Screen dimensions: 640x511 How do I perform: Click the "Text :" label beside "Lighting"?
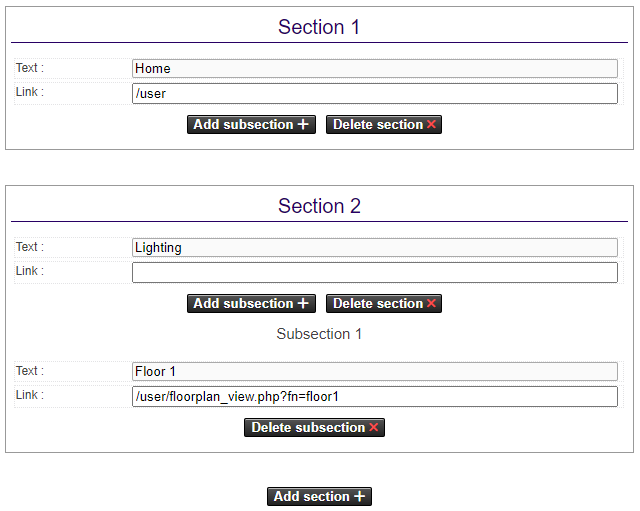point(30,247)
